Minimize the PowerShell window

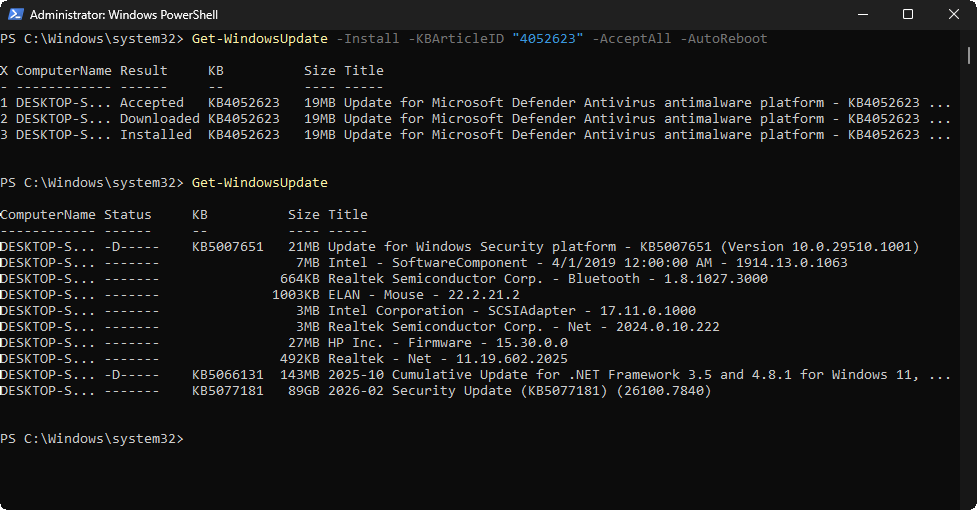pos(861,14)
